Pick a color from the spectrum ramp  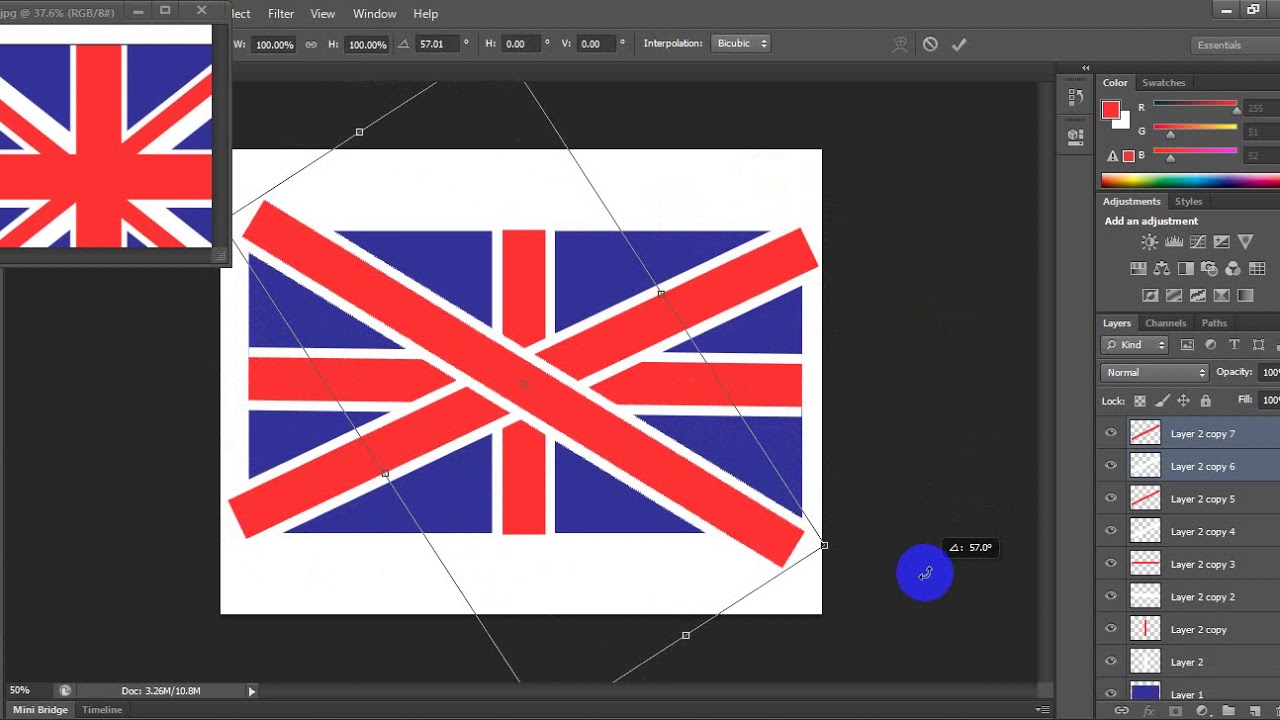pyautogui.click(x=1190, y=180)
